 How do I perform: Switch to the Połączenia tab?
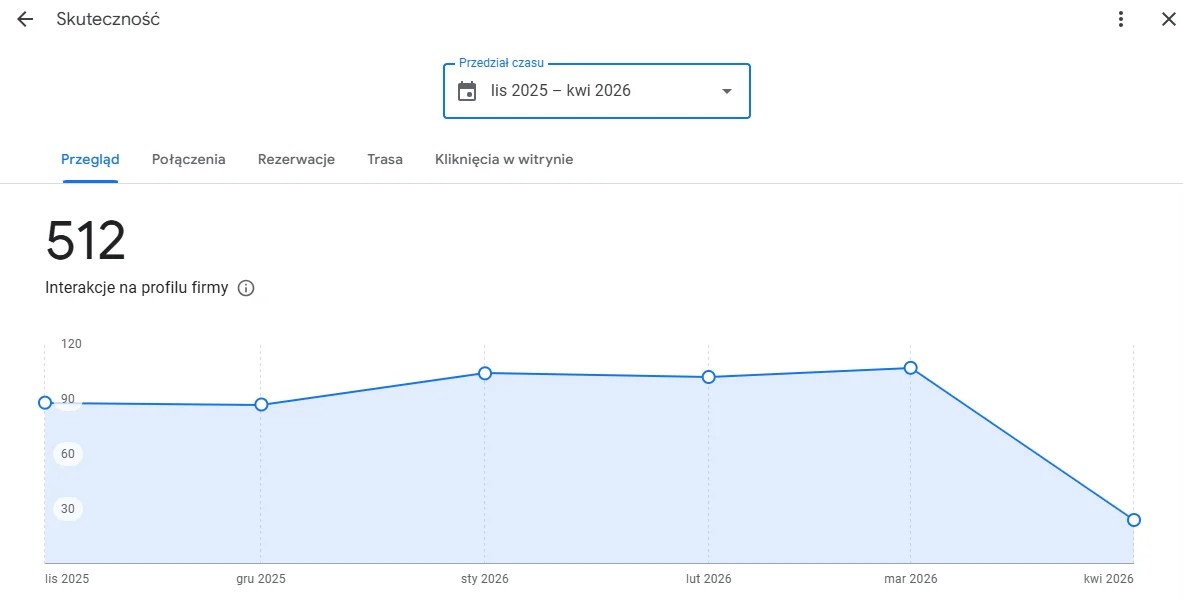188,159
